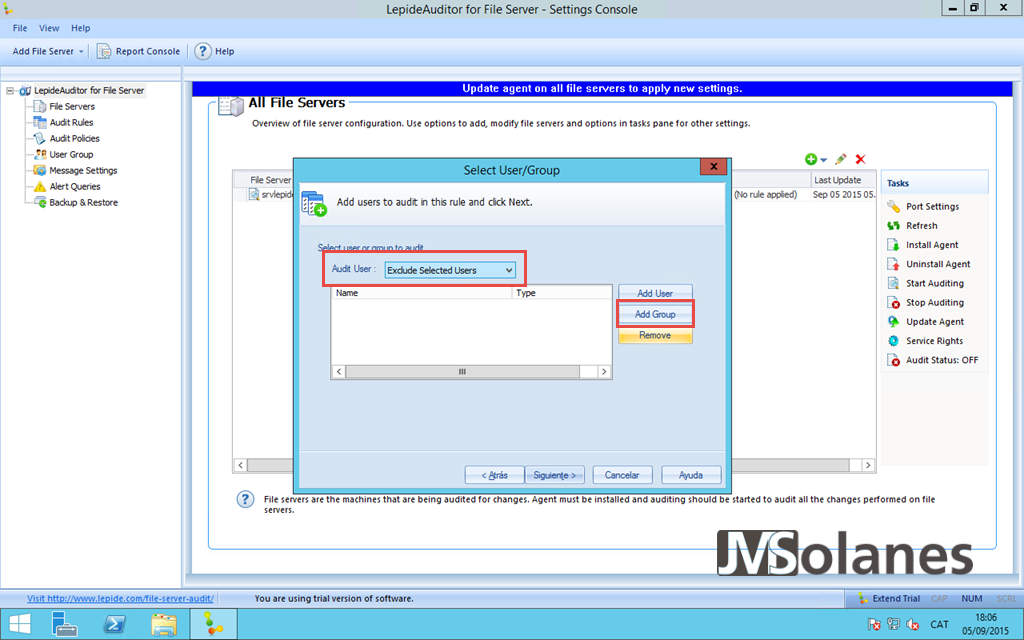Click the Refresh task icon

point(893,225)
